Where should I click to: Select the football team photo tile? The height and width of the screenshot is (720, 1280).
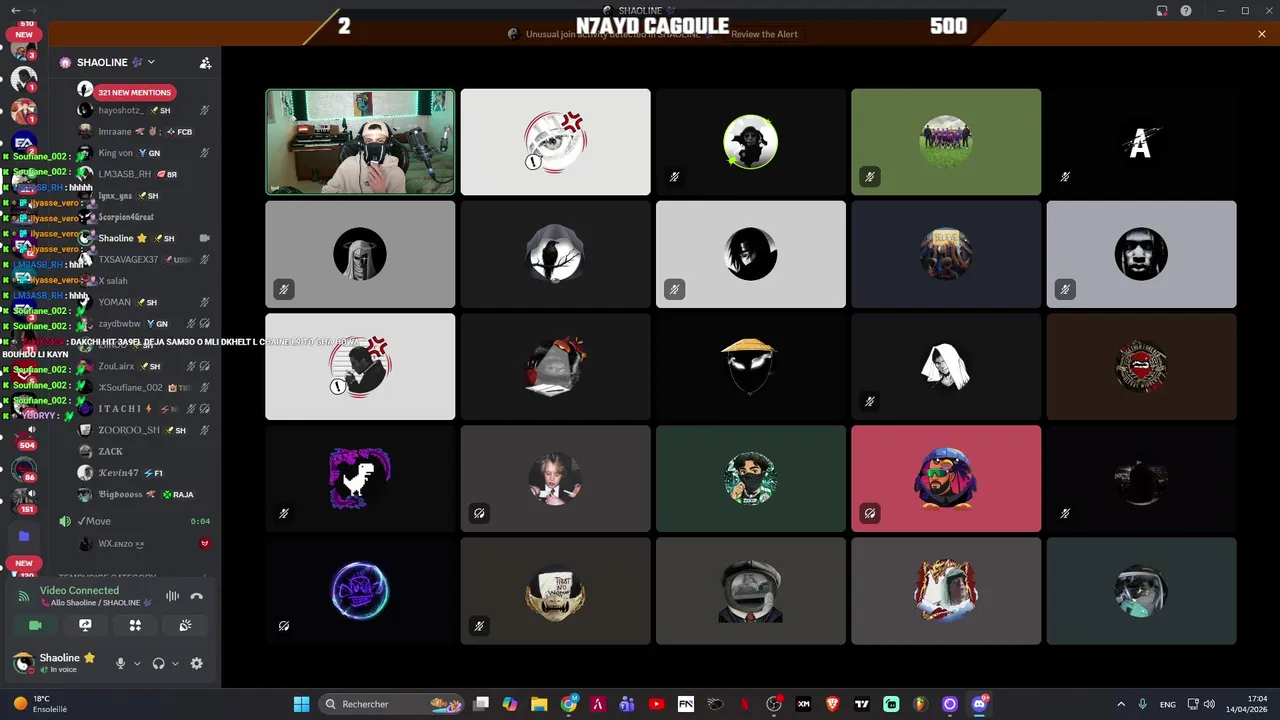point(946,142)
